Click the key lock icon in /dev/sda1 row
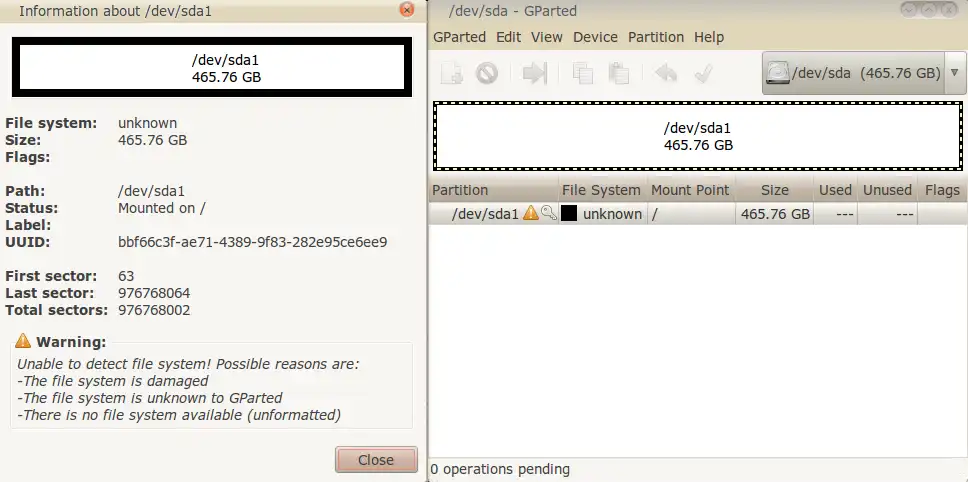This screenshot has width=968, height=482. pos(549,214)
